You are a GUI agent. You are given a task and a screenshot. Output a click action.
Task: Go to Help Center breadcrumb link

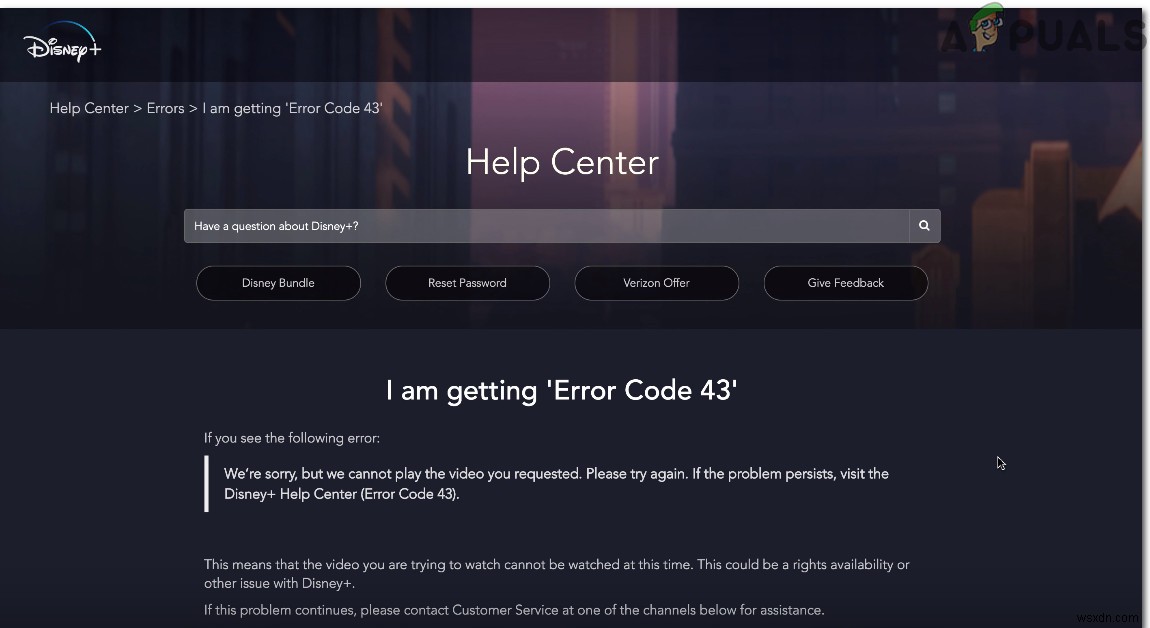tap(89, 108)
